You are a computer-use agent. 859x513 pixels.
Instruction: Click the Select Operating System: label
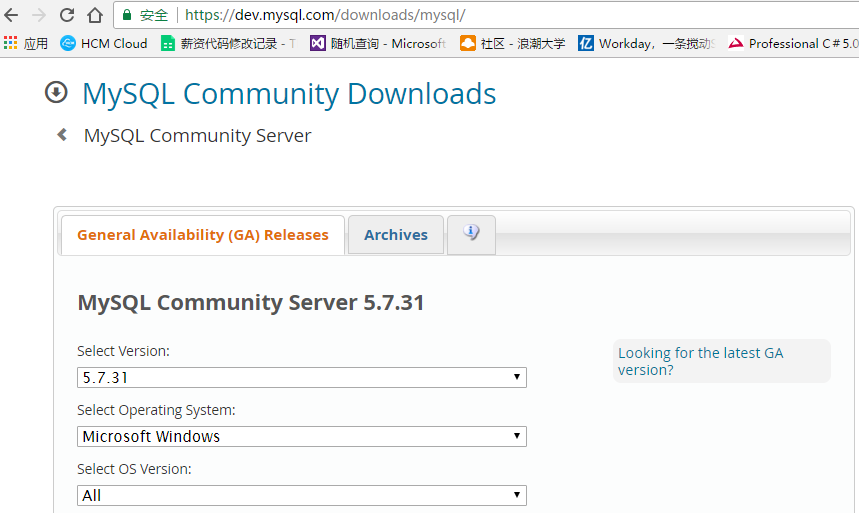pos(156,410)
